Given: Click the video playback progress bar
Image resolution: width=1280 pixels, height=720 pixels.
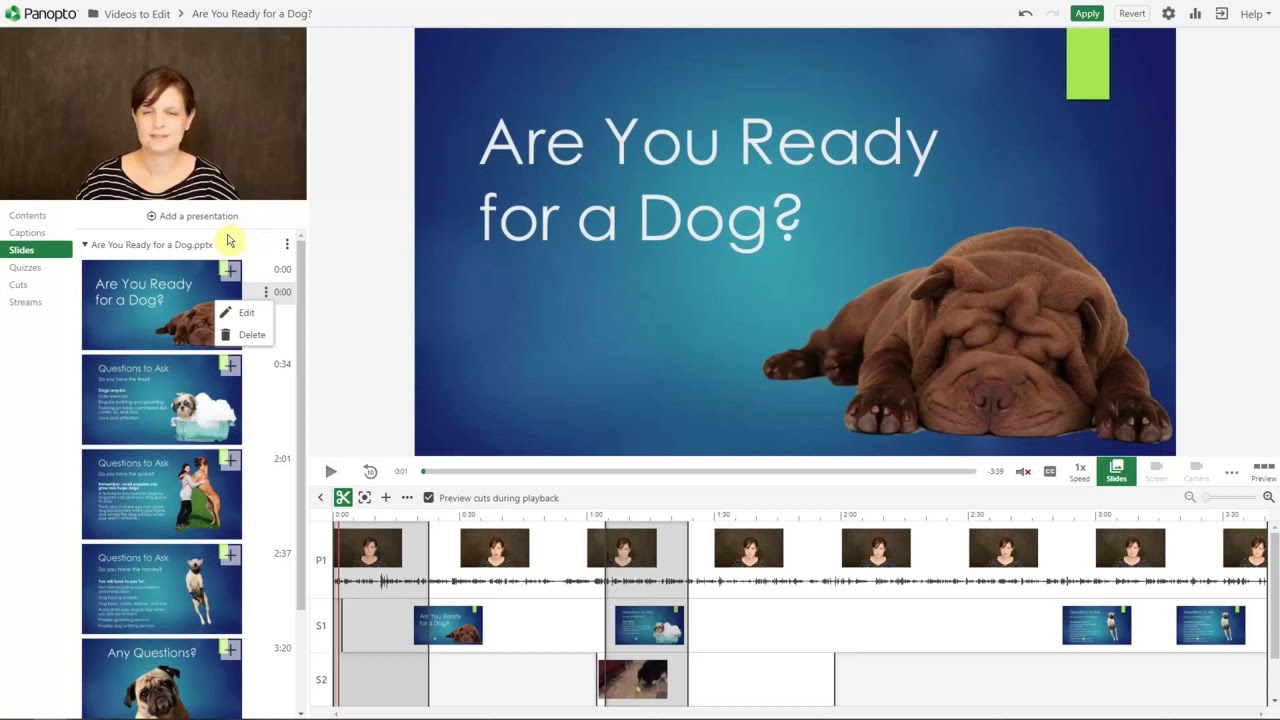Looking at the screenshot, I should (699, 471).
